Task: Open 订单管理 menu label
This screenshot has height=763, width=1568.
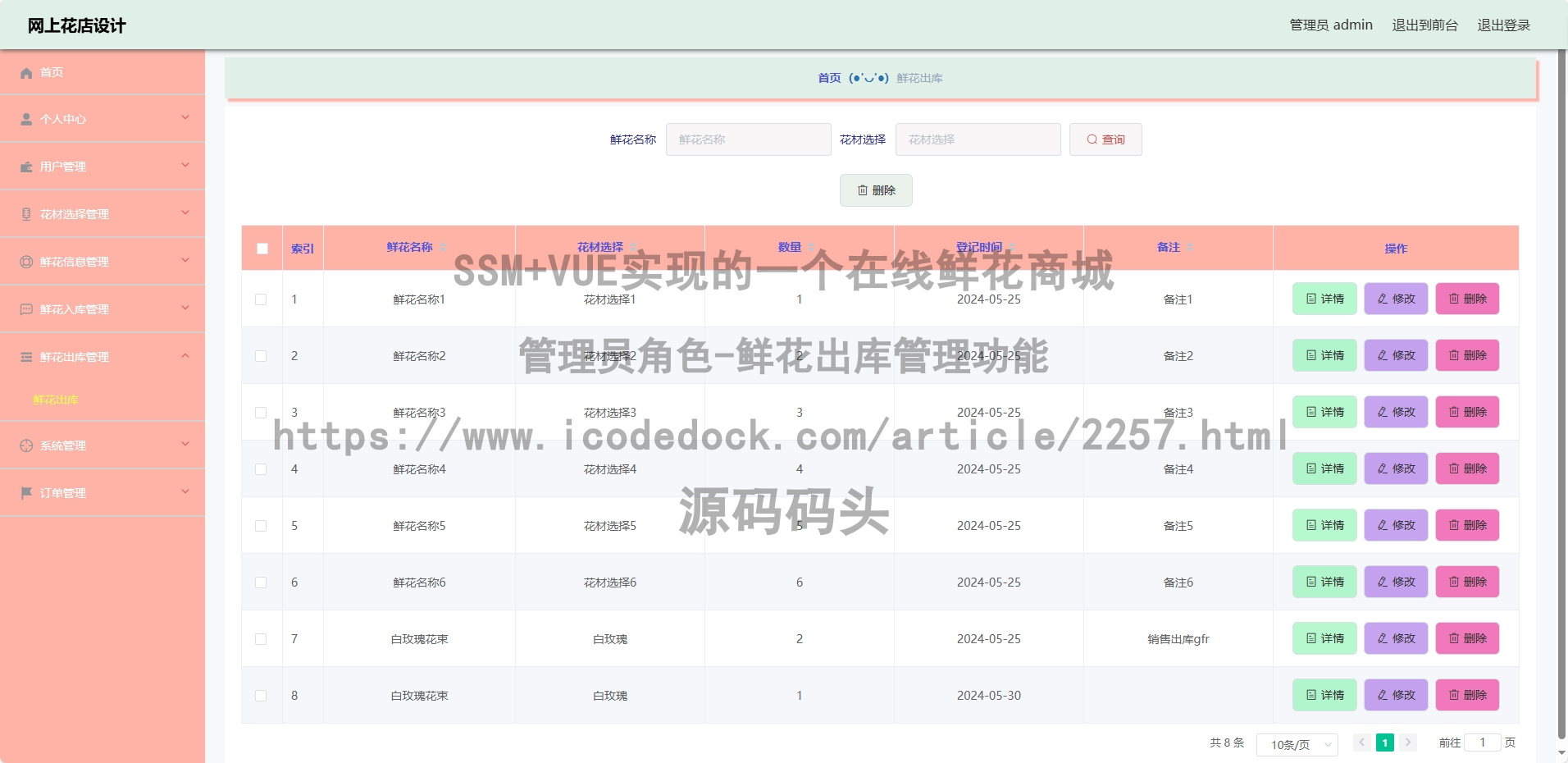Action: (x=63, y=494)
